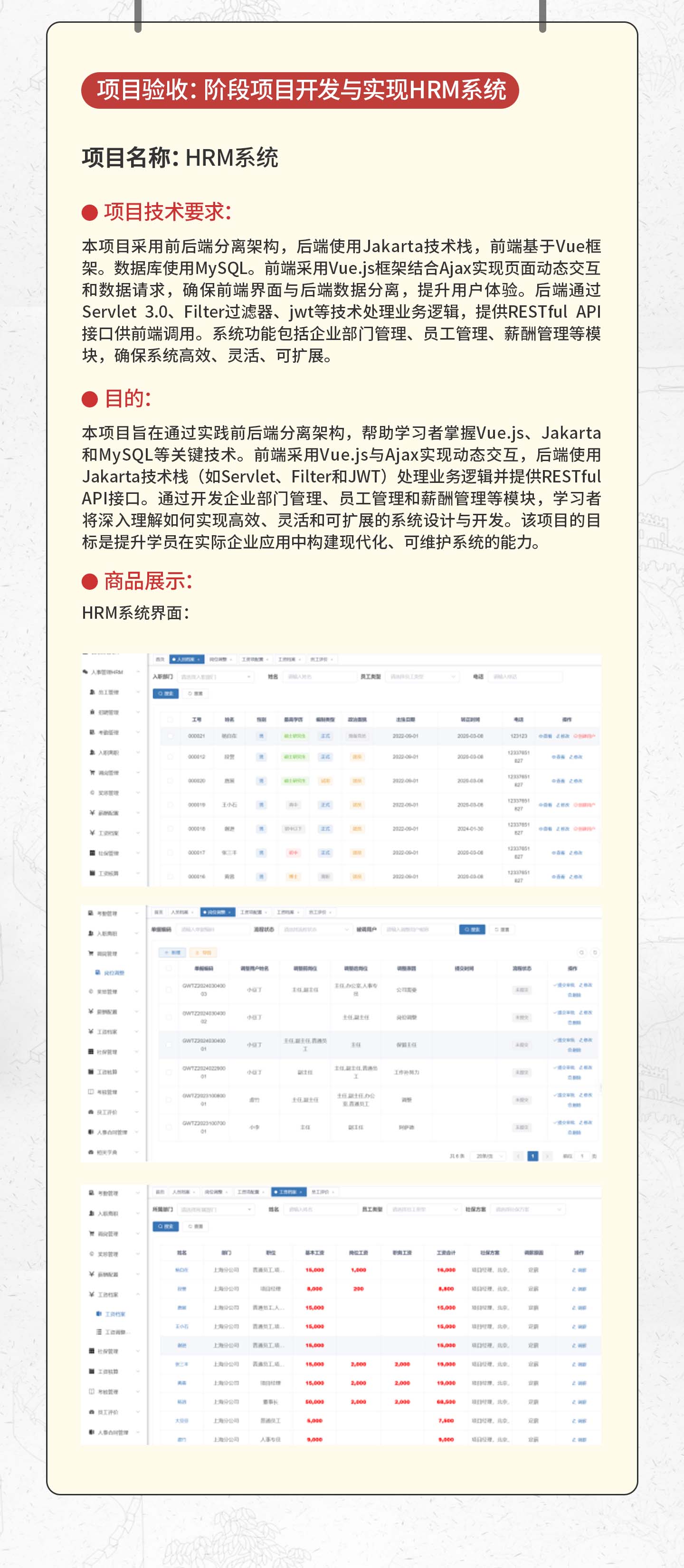
Task: Click 岗位调整 submenu icon in position-transfer screenshot sidebar
Action: [x=97, y=973]
